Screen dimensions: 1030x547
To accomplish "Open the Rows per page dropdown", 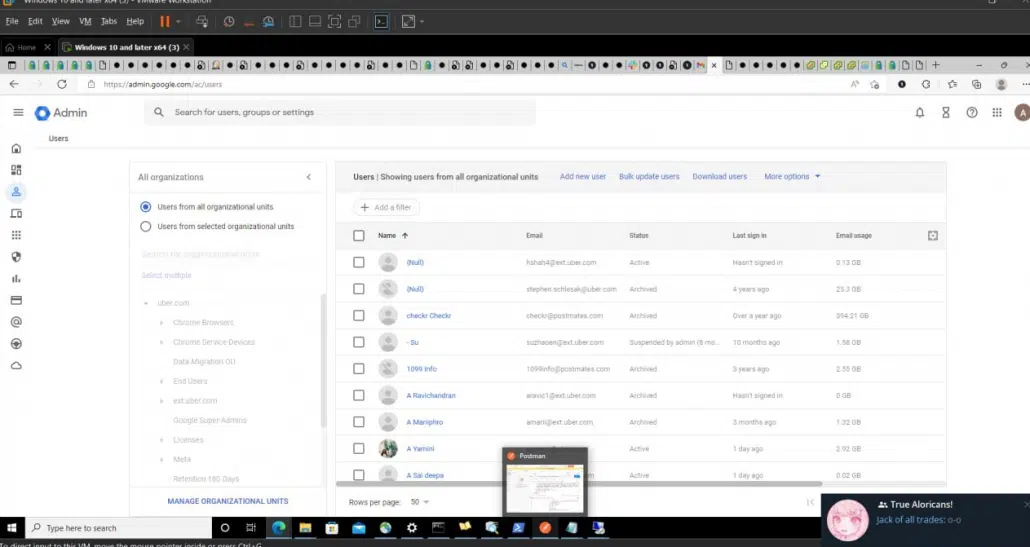I will (419, 502).
